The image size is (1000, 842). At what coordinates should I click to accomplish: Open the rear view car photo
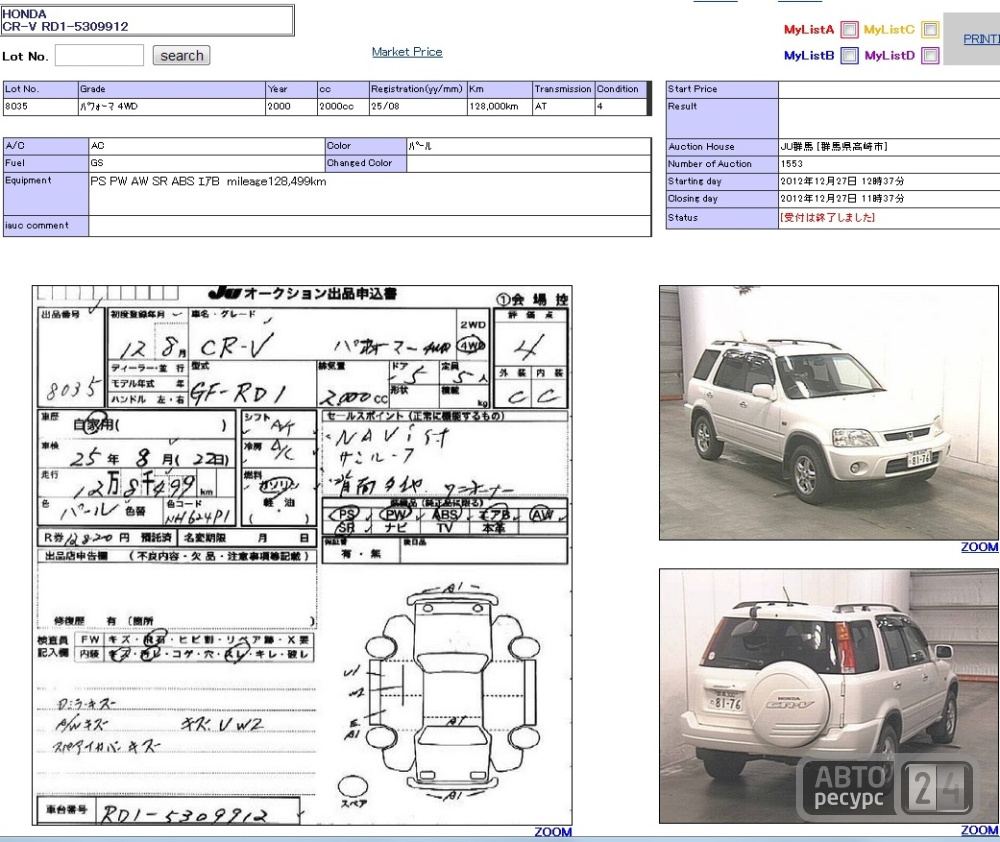[x=828, y=696]
